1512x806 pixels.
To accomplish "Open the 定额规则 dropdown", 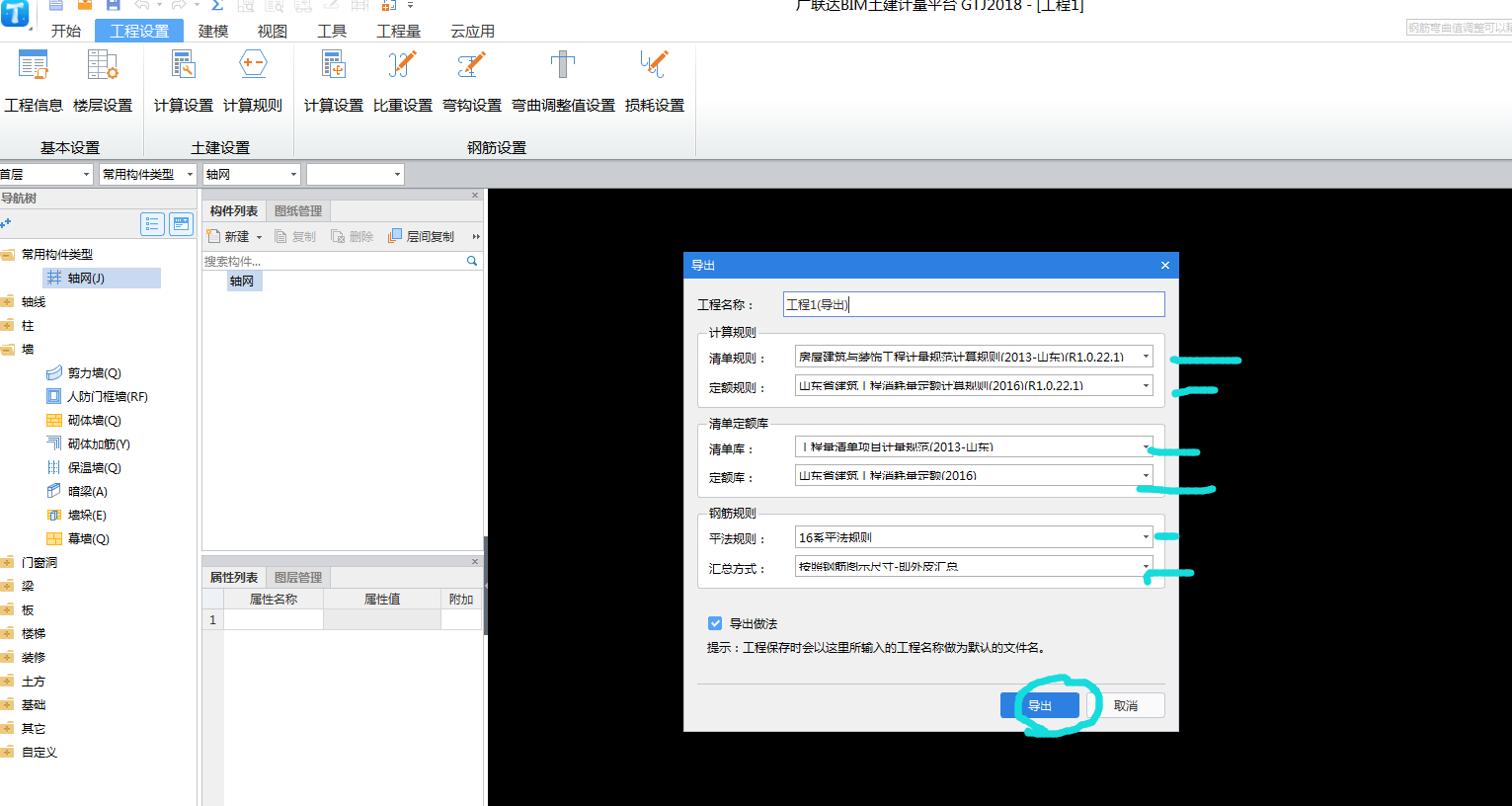I will click(1146, 385).
